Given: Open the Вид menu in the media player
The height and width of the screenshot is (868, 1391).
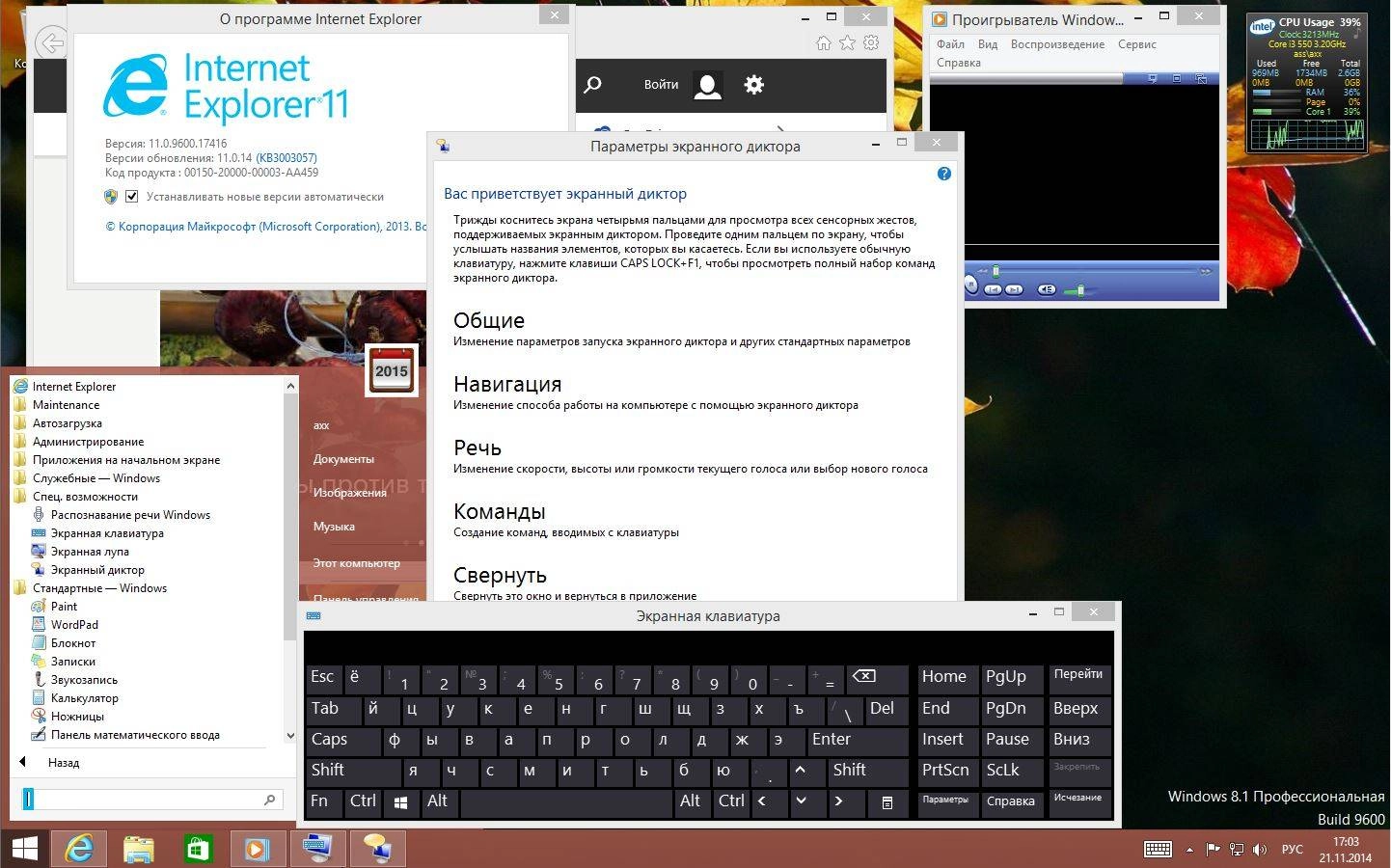Looking at the screenshot, I should (x=988, y=44).
